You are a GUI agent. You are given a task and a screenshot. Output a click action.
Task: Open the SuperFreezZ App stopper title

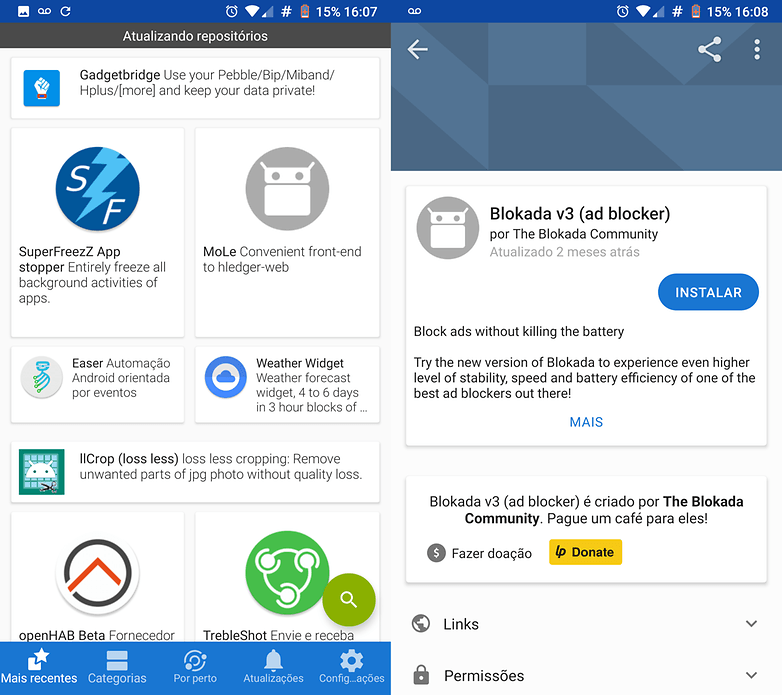[69, 259]
